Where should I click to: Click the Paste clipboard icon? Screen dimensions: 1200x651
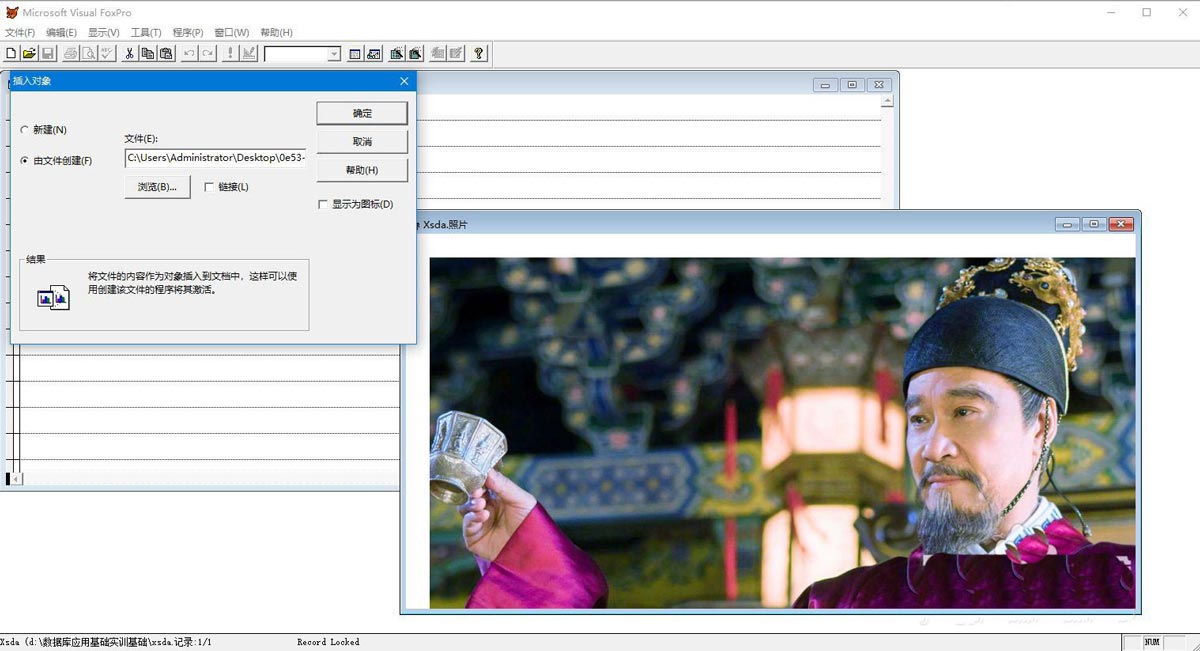pos(165,54)
